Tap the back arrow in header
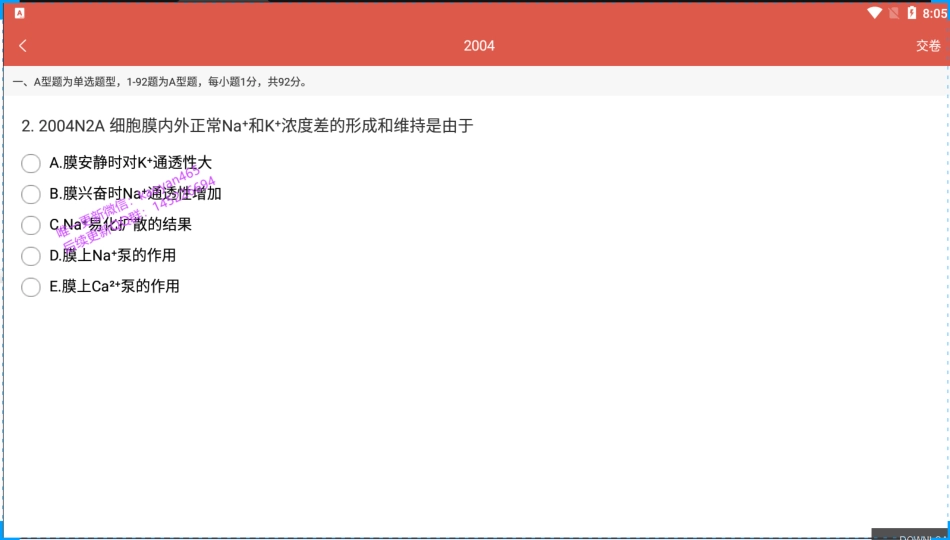The width and height of the screenshot is (950, 540). coord(23,45)
